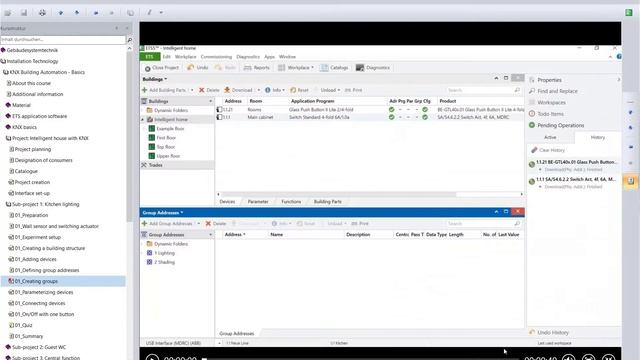
Task: Select Example floor in Buildings tree
Action: point(170,129)
